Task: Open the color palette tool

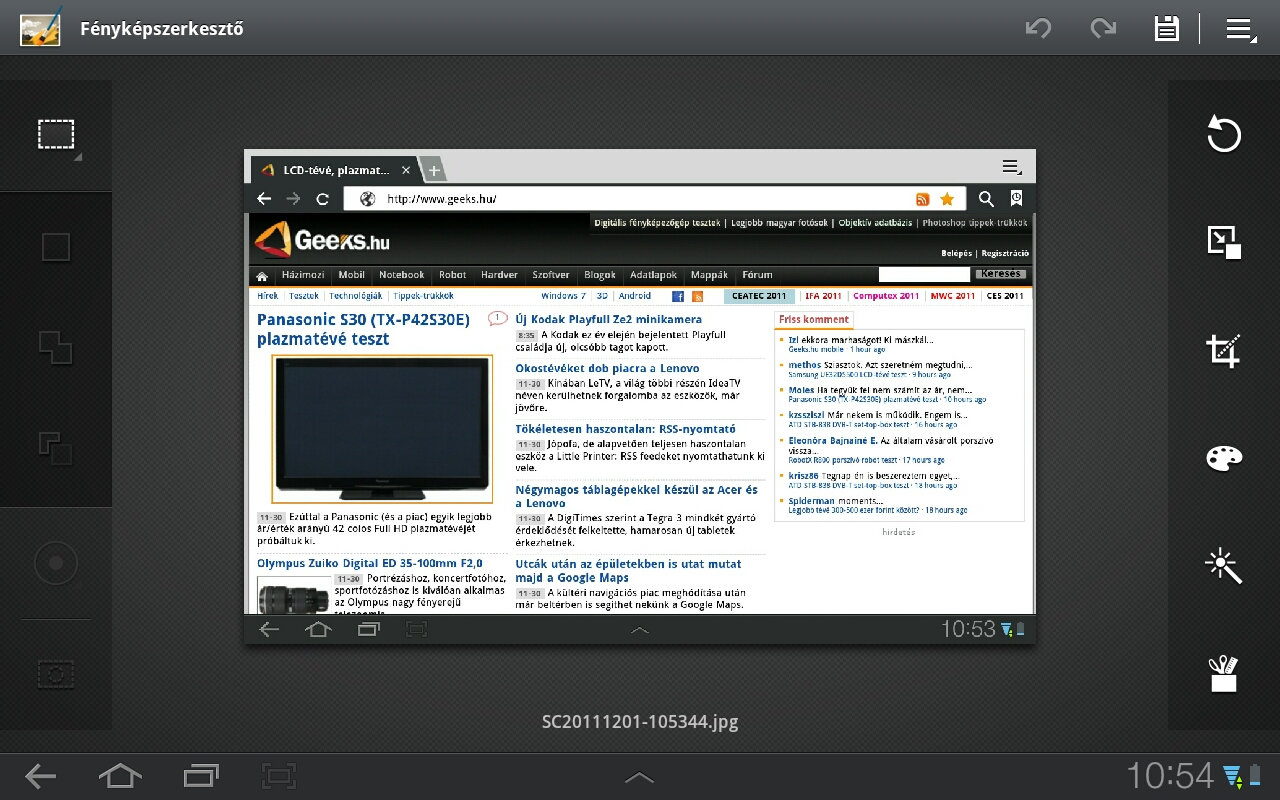Action: 1223,458
